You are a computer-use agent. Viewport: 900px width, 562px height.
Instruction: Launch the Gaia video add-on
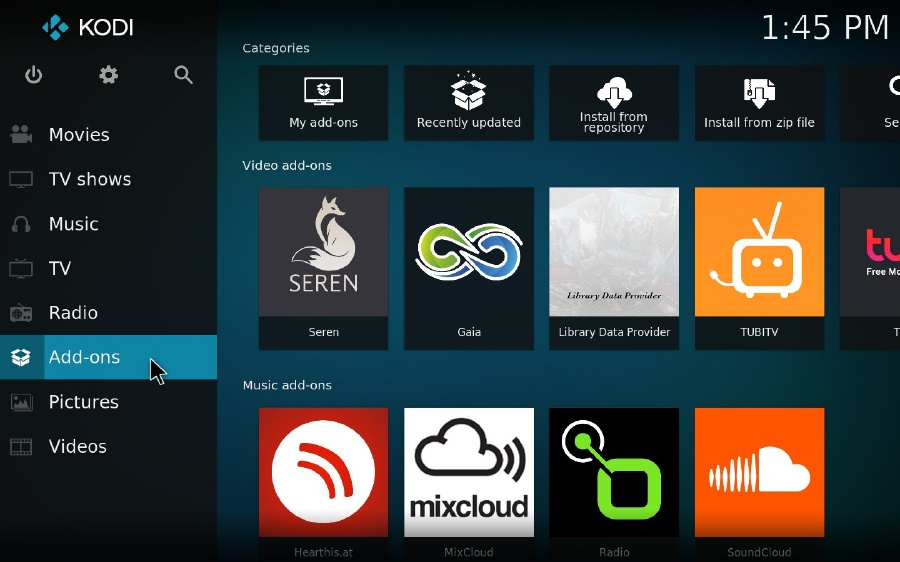(x=469, y=268)
